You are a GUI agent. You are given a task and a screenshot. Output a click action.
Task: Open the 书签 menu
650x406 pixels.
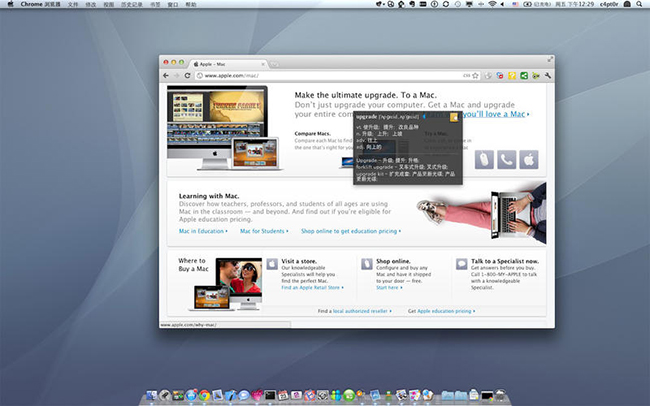(x=155, y=5)
